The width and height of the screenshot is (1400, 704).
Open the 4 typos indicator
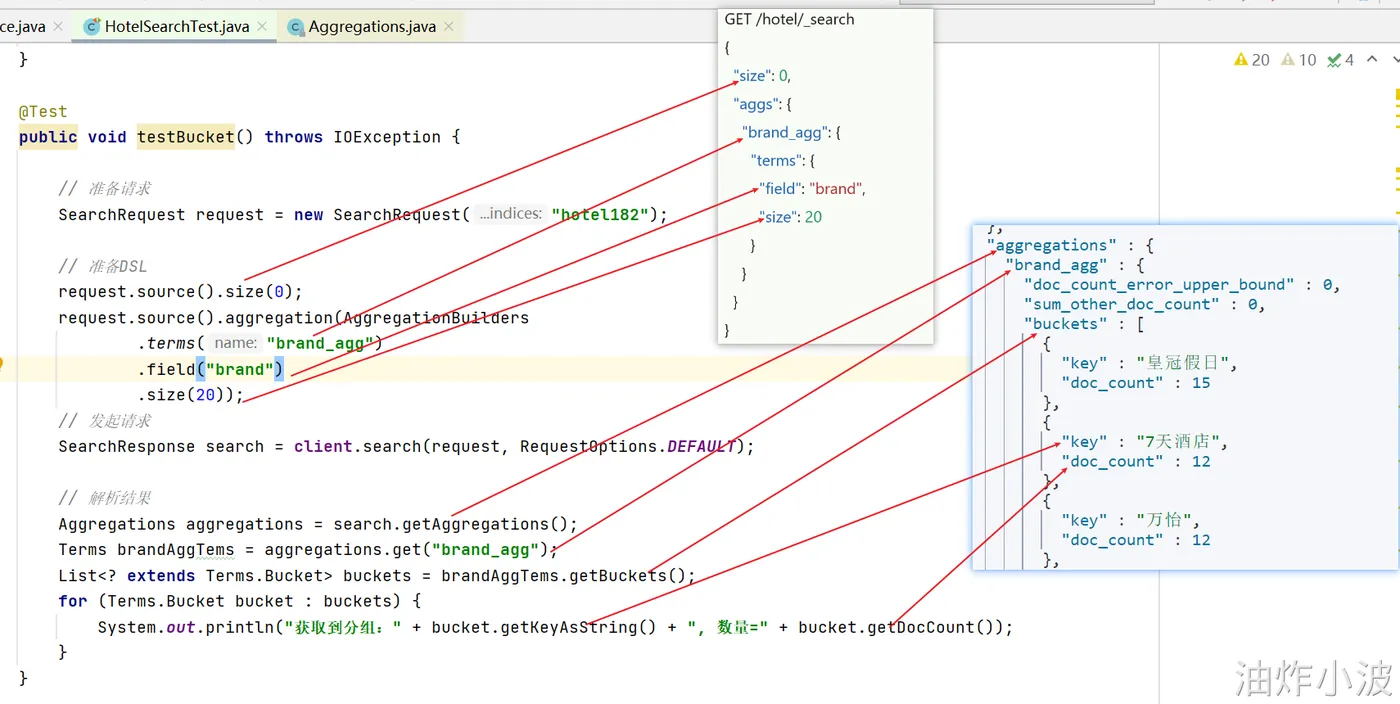pyautogui.click(x=1340, y=60)
